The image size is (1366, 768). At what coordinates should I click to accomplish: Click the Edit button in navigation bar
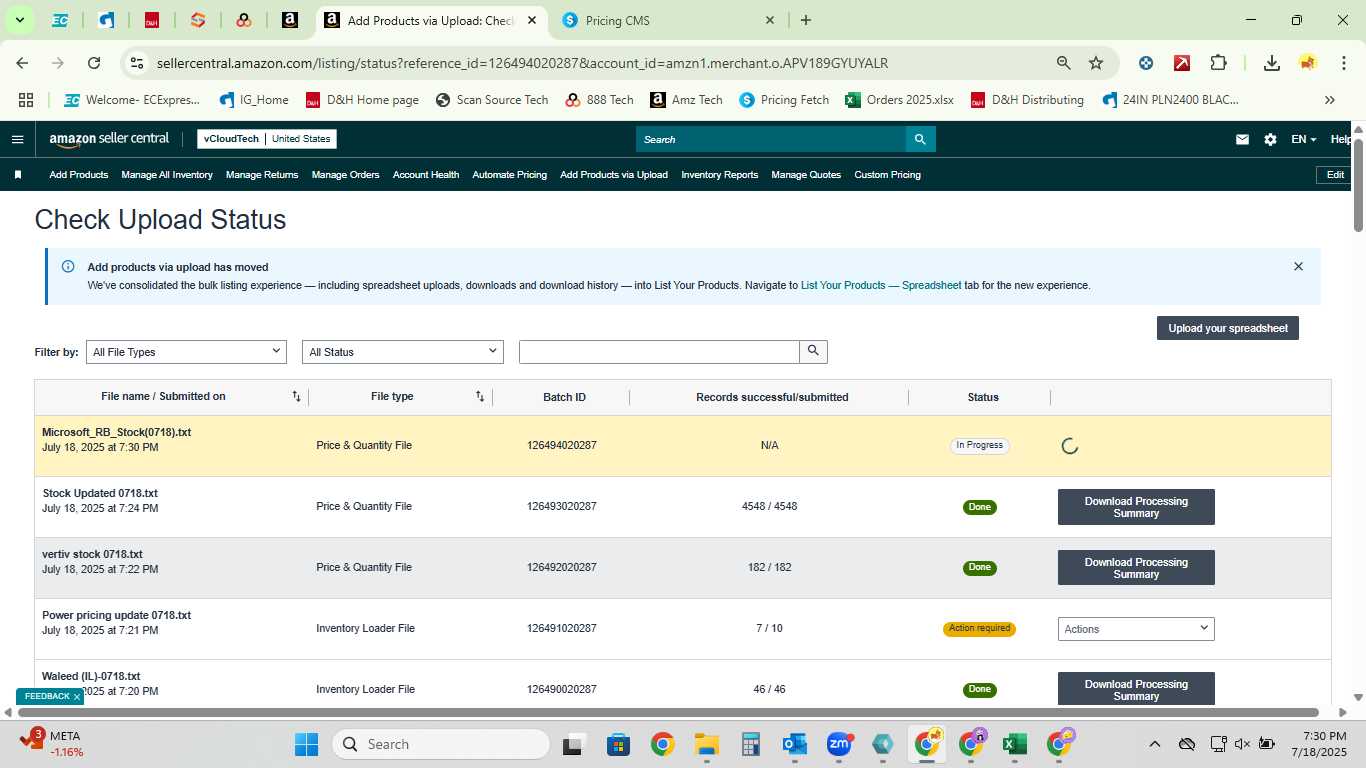click(1335, 175)
